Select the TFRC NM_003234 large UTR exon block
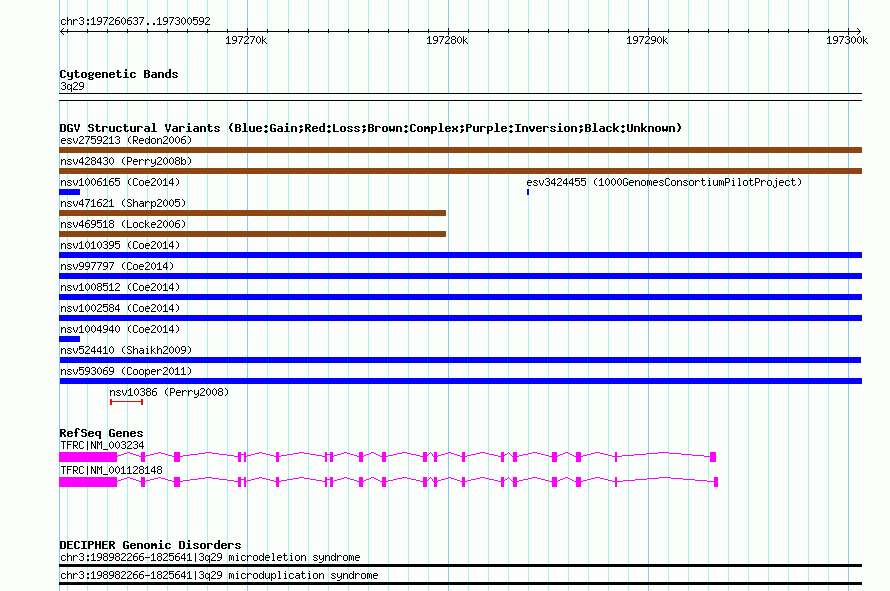The width and height of the screenshot is (890, 591). coord(88,457)
